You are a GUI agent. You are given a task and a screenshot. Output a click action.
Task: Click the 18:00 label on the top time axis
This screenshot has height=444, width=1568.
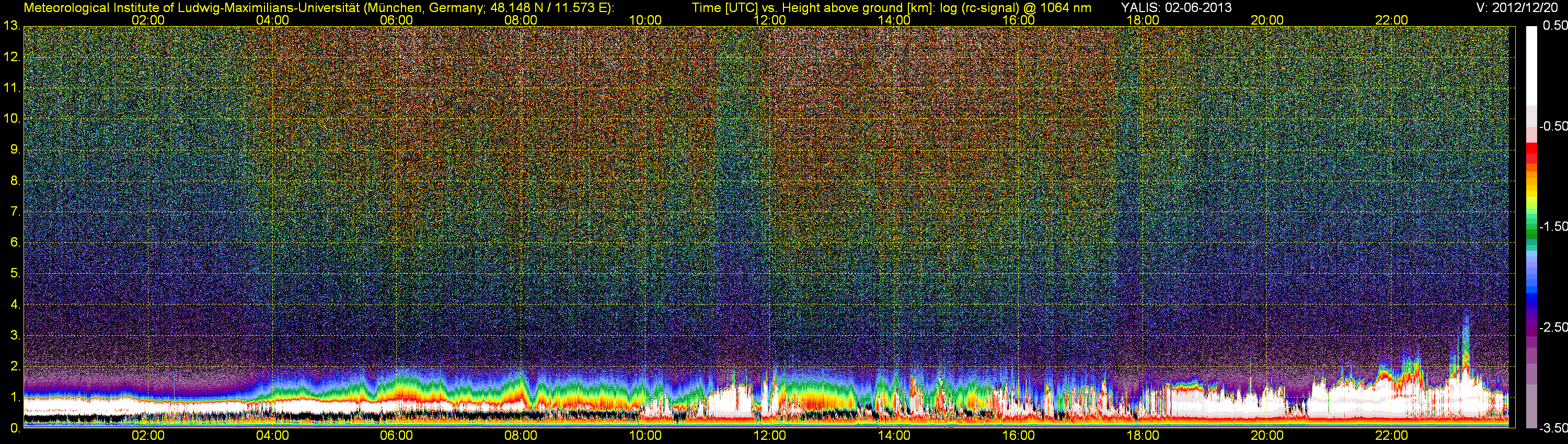coord(1143,20)
